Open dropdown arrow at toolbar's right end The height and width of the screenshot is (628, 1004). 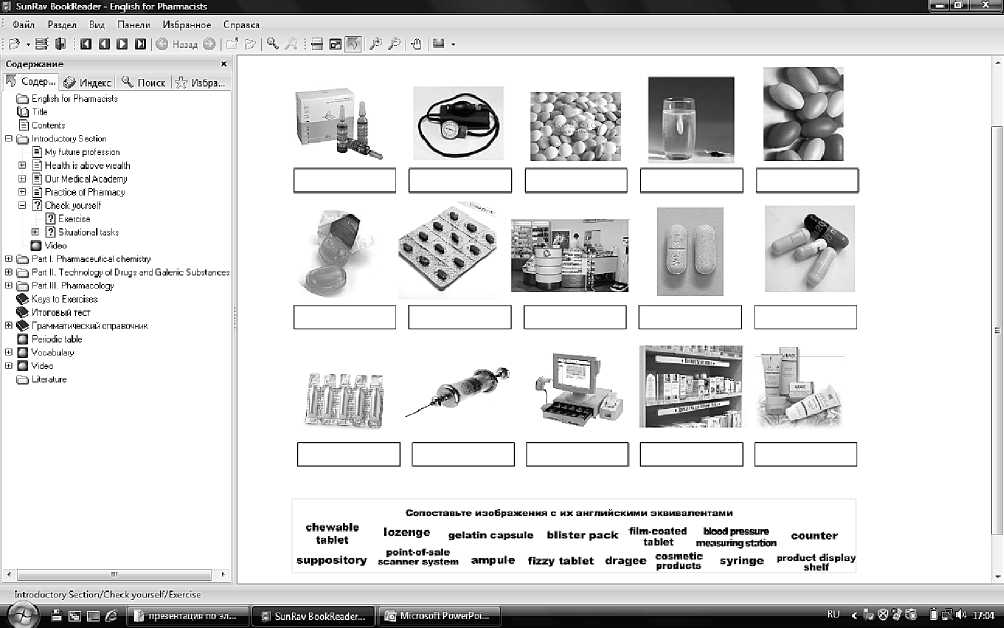click(453, 44)
